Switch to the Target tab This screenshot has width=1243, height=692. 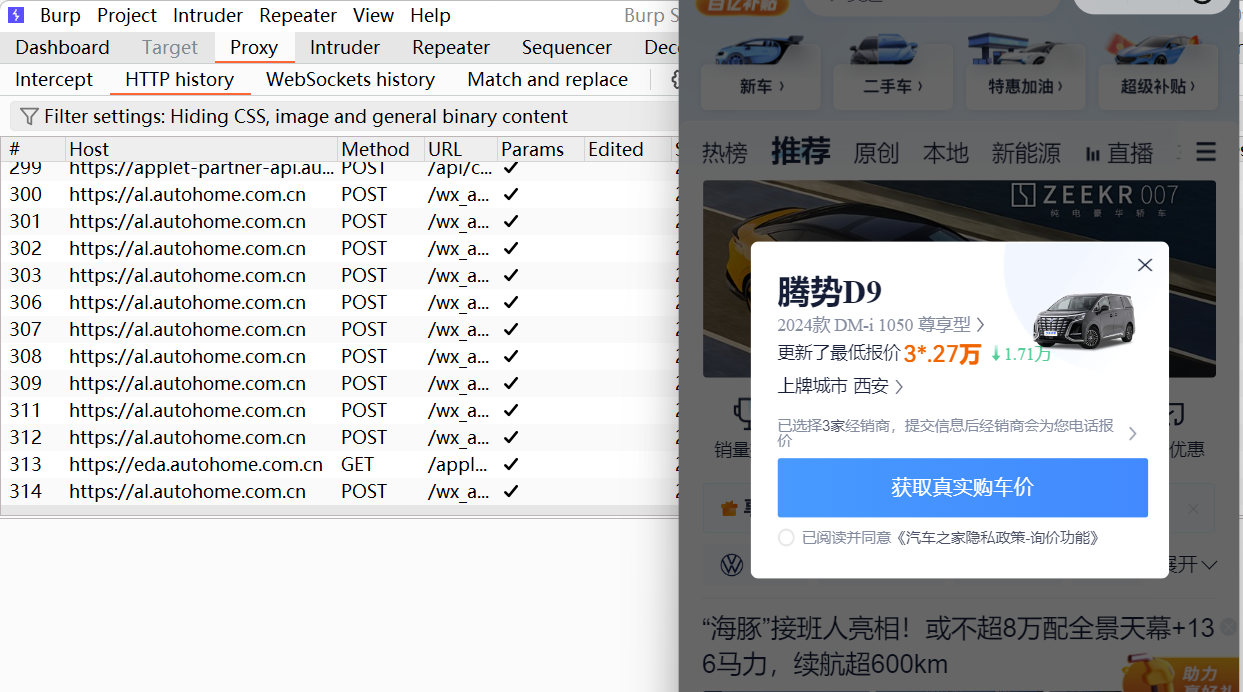pyautogui.click(x=170, y=47)
